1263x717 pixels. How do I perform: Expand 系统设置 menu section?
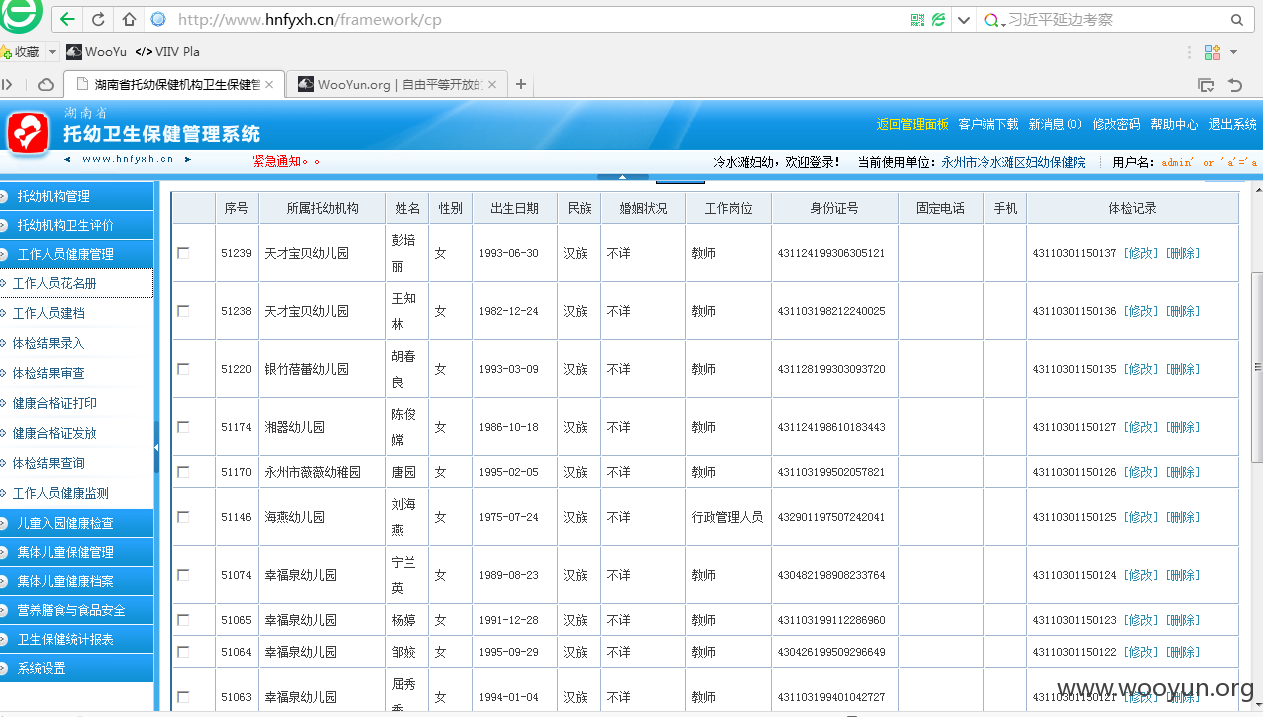pyautogui.click(x=77, y=668)
